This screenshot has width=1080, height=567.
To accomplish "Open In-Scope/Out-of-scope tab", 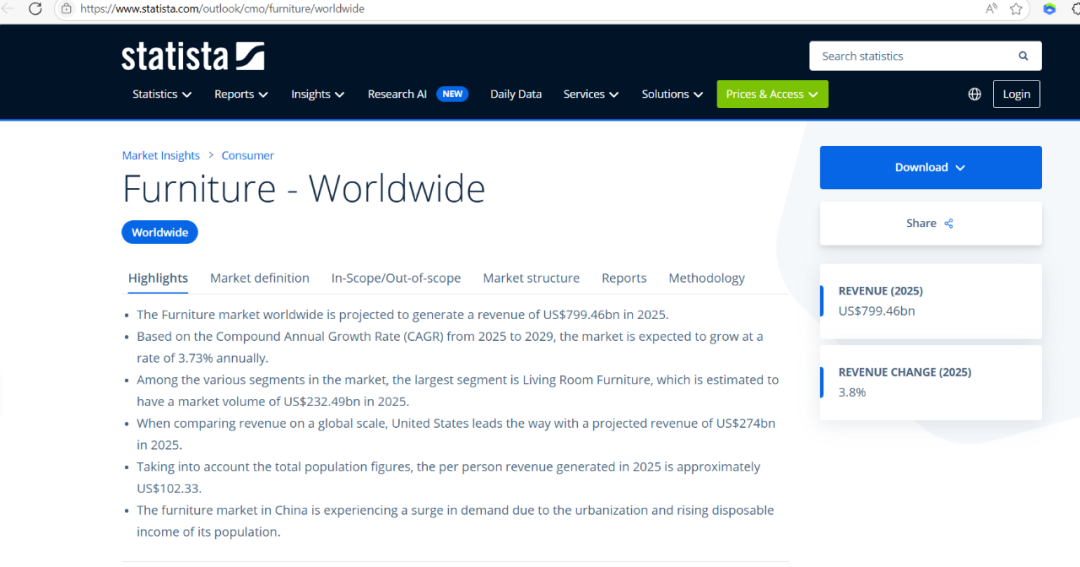I will click(396, 278).
